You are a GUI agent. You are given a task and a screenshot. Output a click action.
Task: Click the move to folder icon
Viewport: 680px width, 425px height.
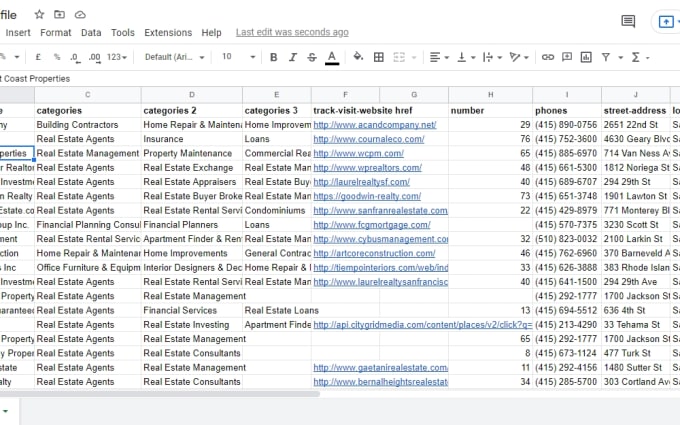[59, 15]
